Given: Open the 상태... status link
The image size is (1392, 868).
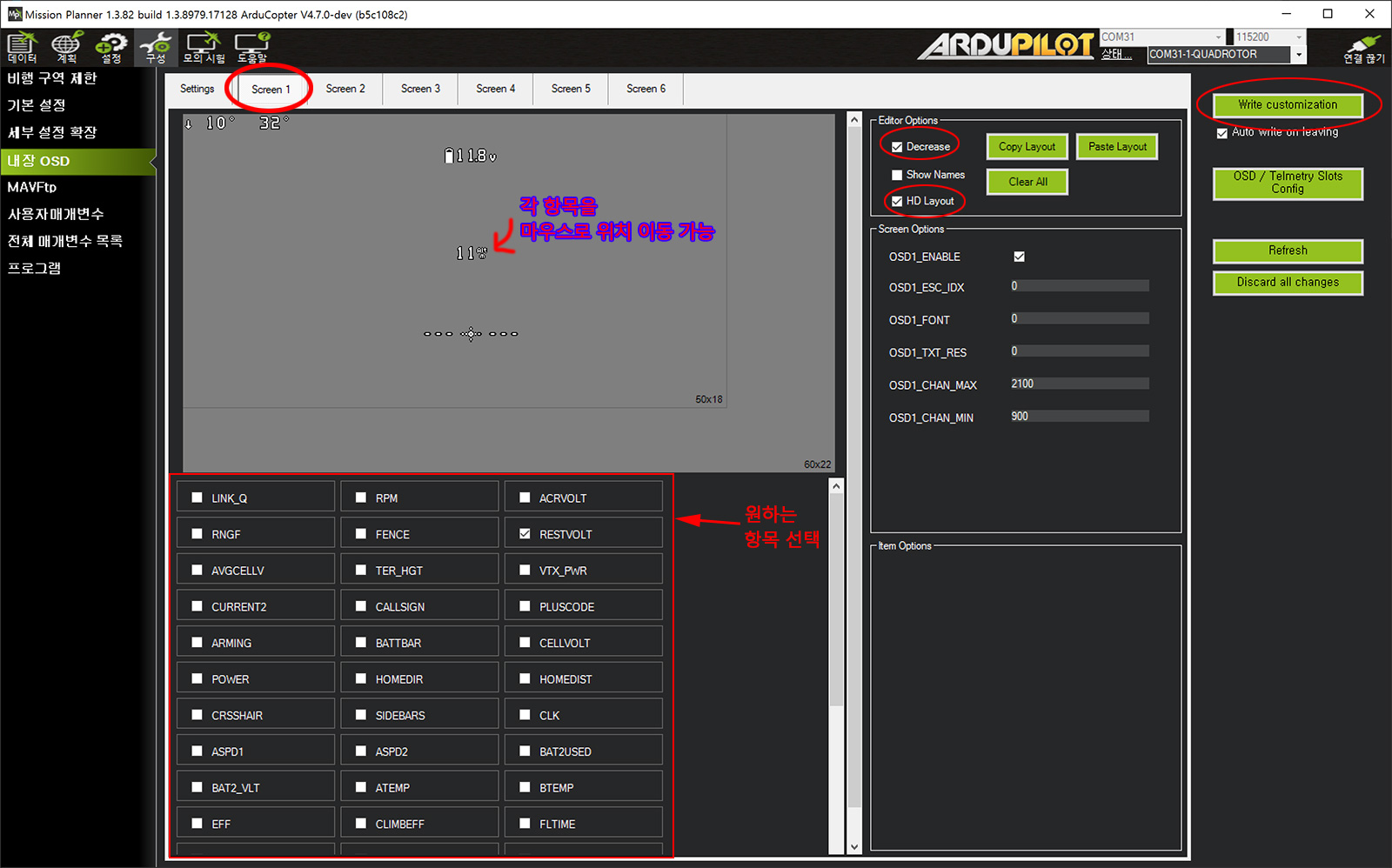Looking at the screenshot, I should click(x=1116, y=55).
